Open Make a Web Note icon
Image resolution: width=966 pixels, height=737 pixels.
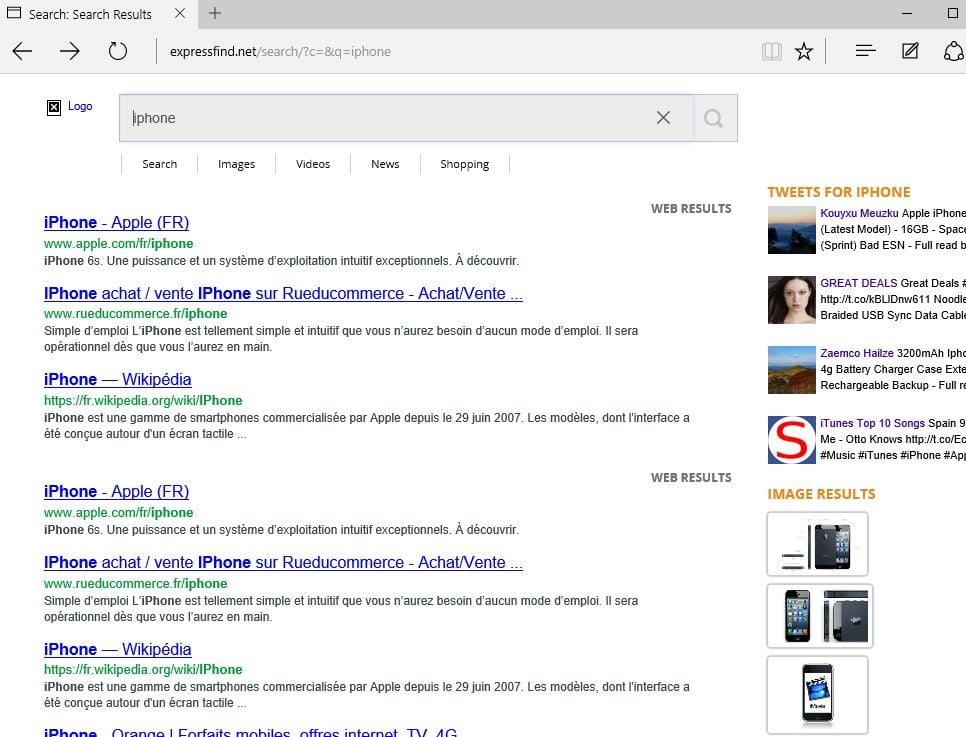pyautogui.click(x=910, y=51)
